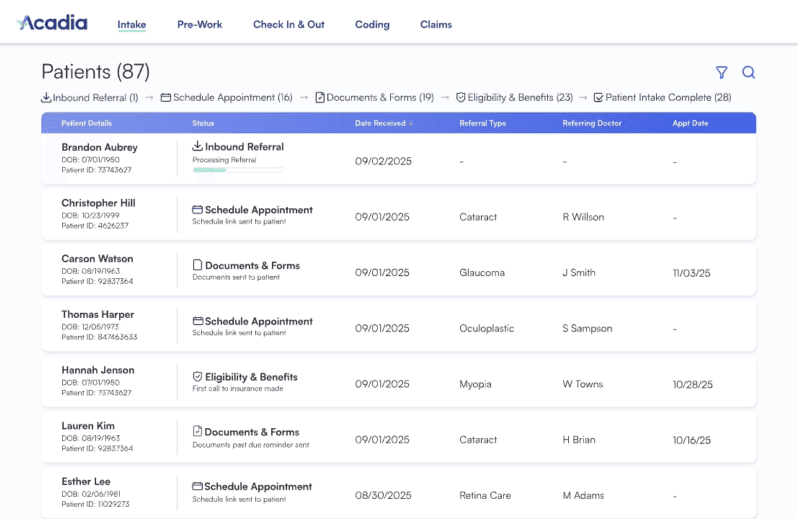The width and height of the screenshot is (798, 519).
Task: Click calendar icon in Esther Lee's status
Action: click(197, 487)
